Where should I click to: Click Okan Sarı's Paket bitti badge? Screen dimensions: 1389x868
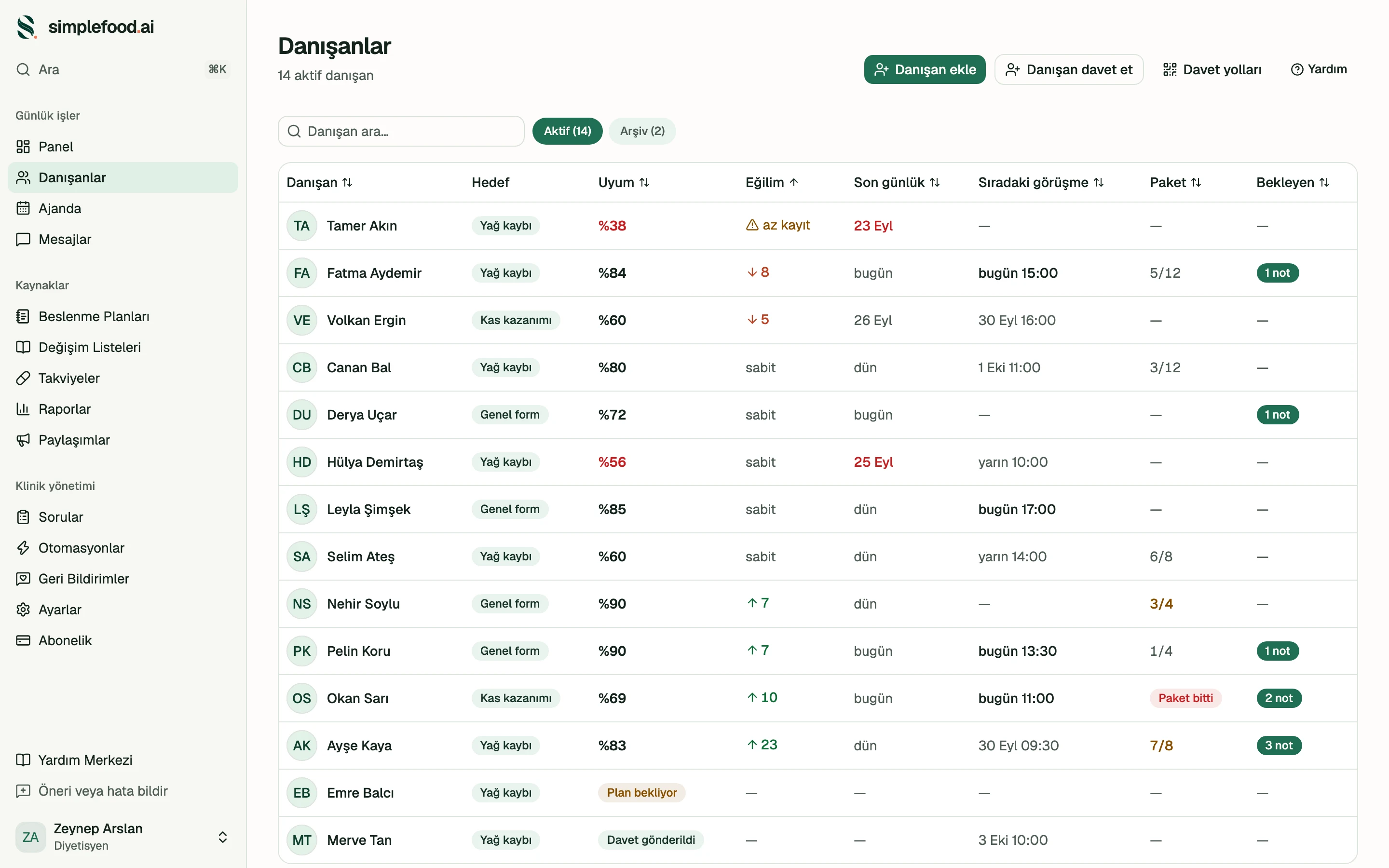pyautogui.click(x=1186, y=698)
